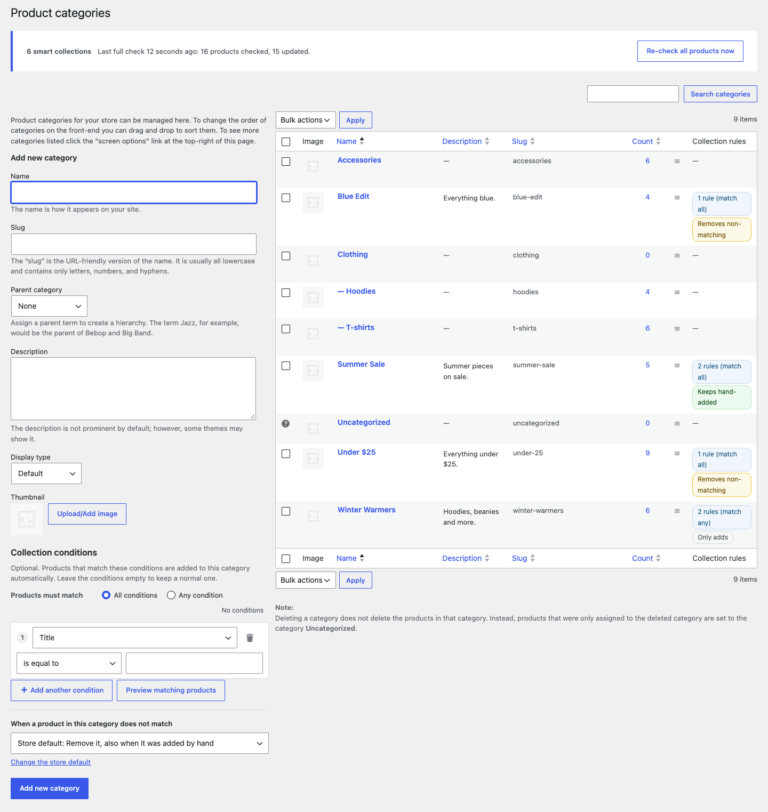The width and height of the screenshot is (768, 812).
Task: Click Search categories button
Action: [x=720, y=94]
